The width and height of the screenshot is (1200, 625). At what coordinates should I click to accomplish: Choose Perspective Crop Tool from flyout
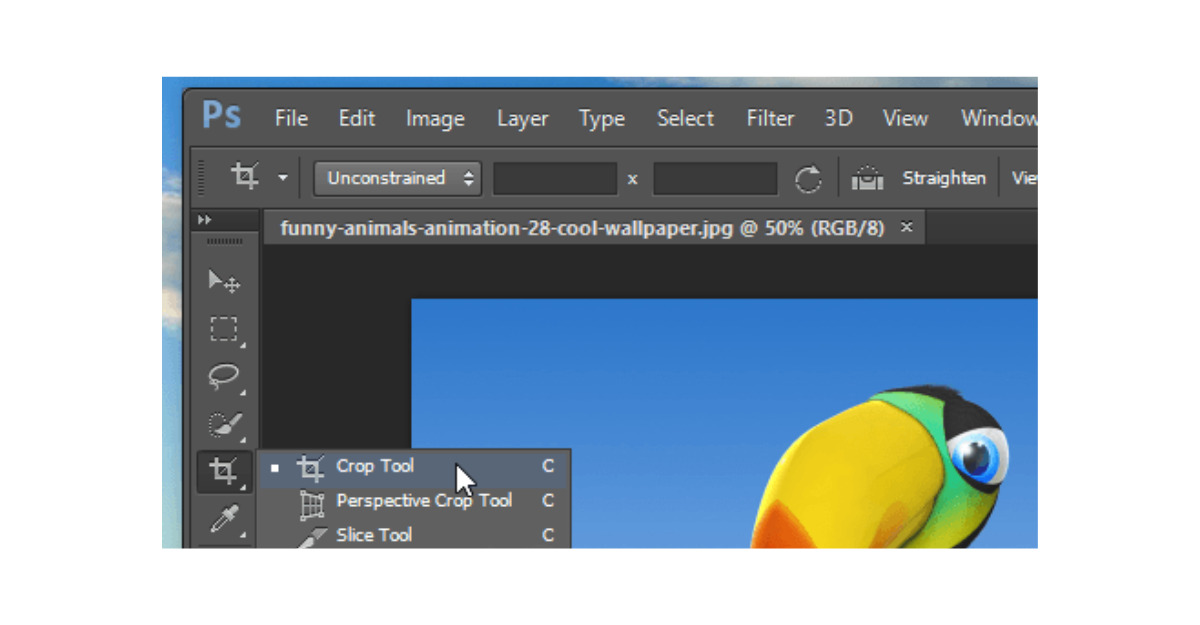click(424, 501)
